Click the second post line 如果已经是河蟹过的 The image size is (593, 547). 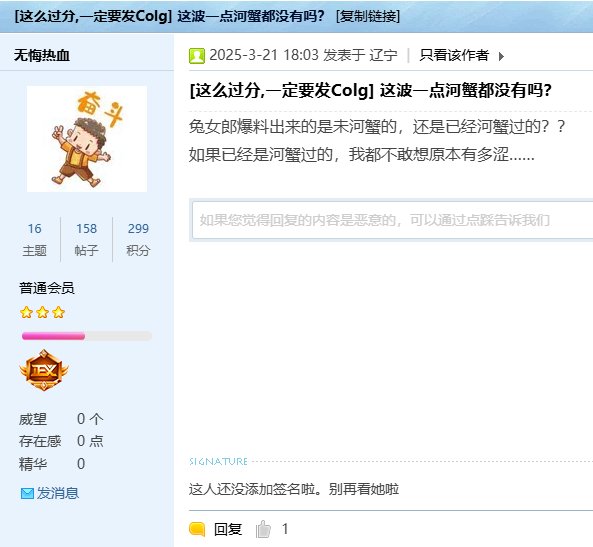[x=362, y=155]
